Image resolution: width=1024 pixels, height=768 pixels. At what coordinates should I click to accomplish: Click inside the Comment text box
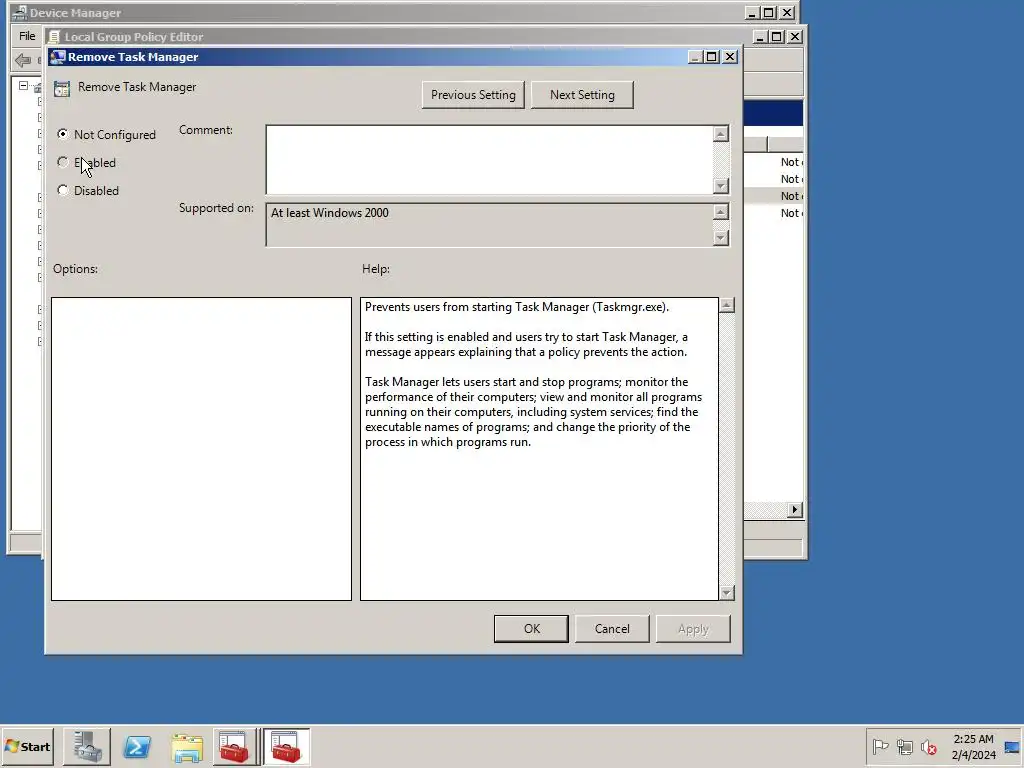489,159
